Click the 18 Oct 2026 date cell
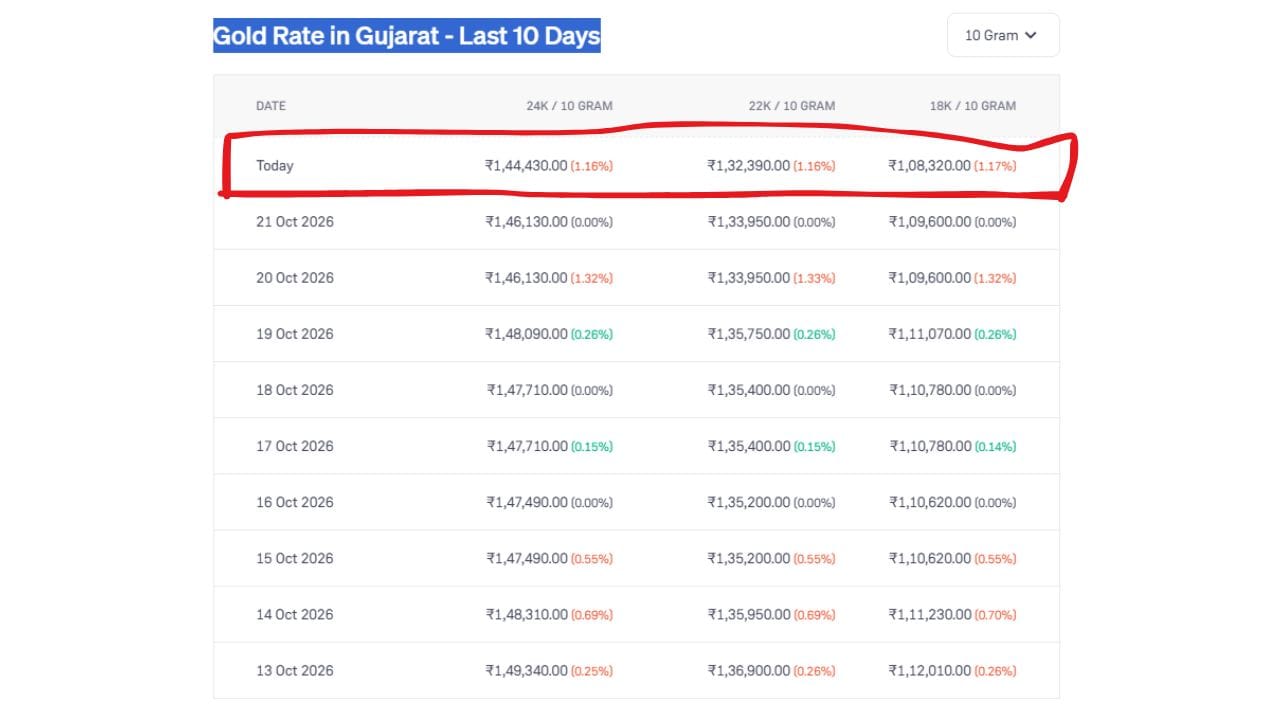 coord(295,390)
